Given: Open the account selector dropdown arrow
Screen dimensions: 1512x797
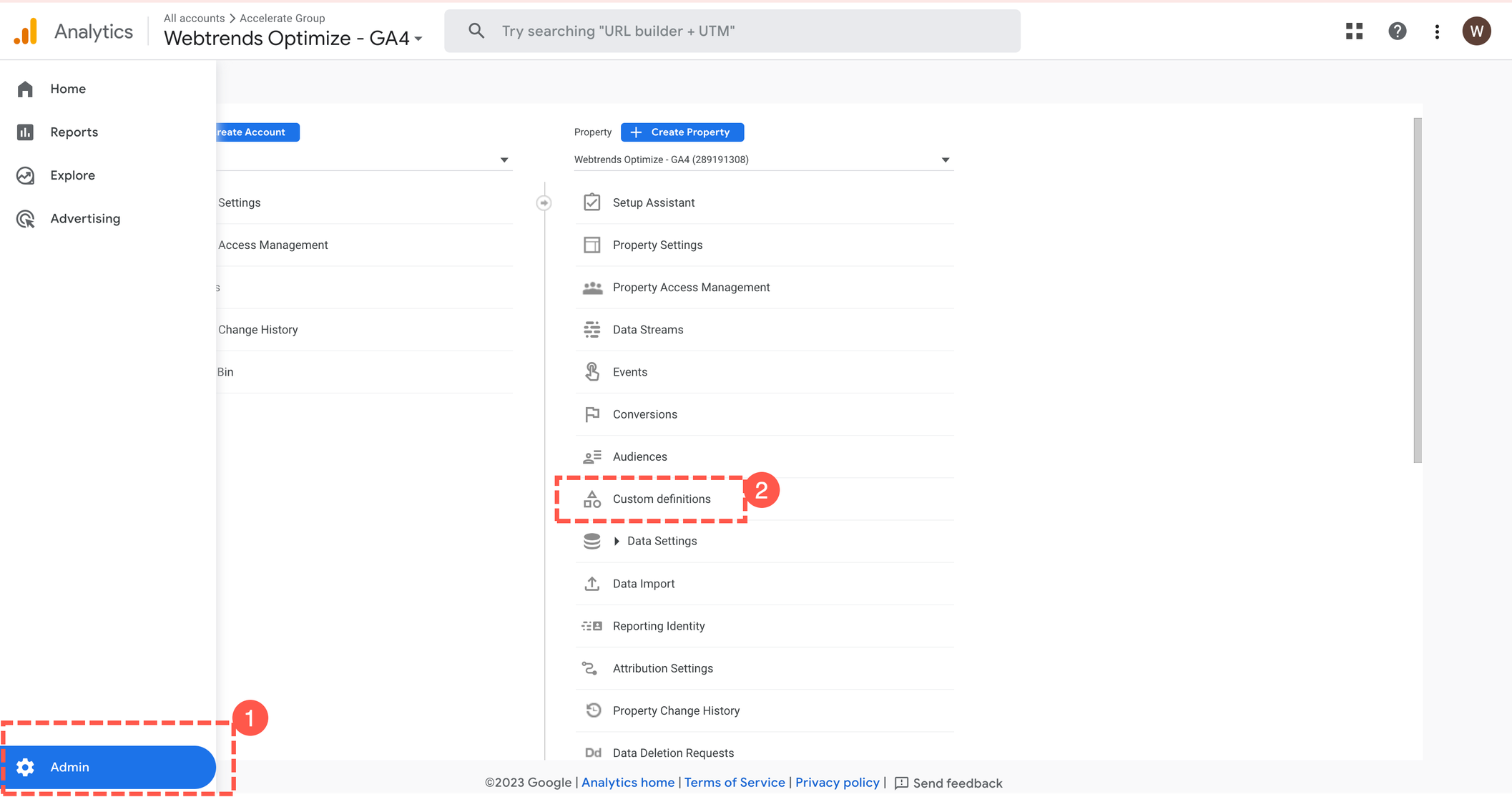Looking at the screenshot, I should [504, 160].
